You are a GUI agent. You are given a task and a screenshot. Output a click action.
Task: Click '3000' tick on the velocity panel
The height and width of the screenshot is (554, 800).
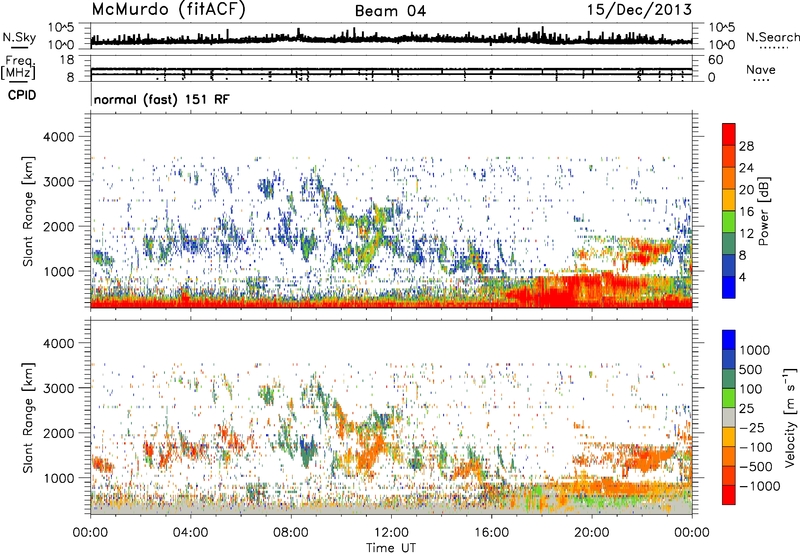pos(58,388)
